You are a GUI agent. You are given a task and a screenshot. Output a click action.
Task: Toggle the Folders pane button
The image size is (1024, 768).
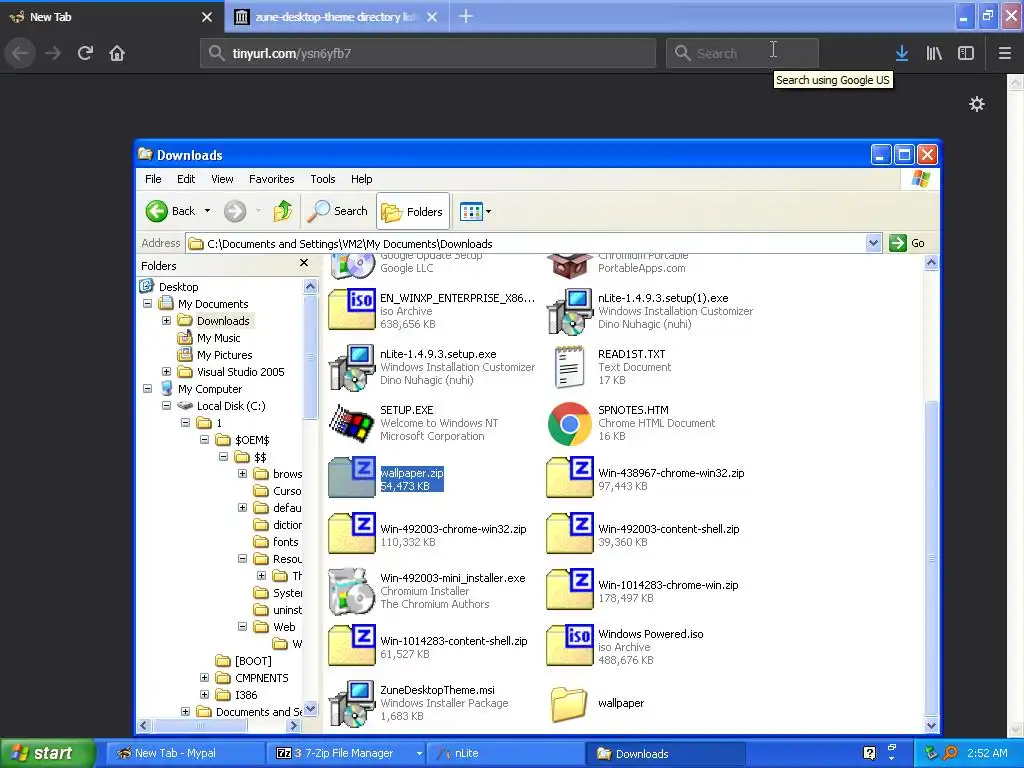(413, 211)
